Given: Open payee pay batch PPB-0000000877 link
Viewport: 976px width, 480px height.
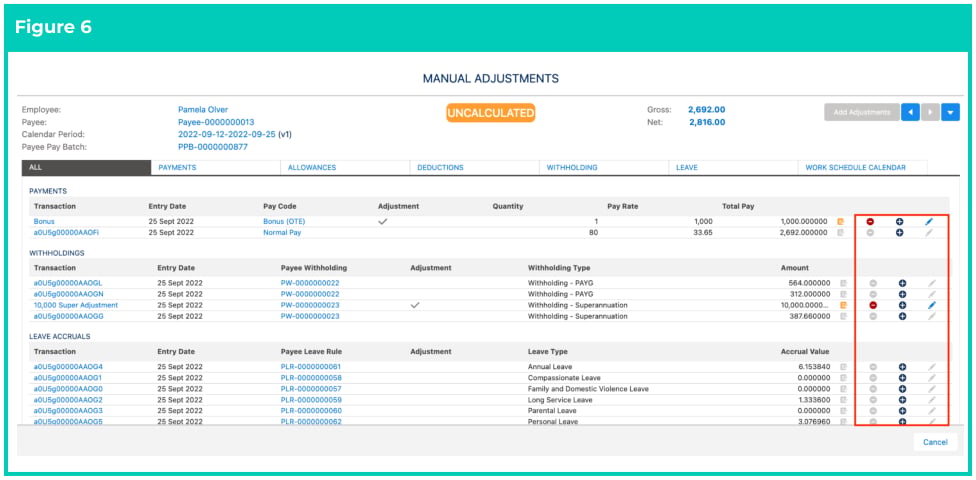Looking at the screenshot, I should click(x=213, y=147).
